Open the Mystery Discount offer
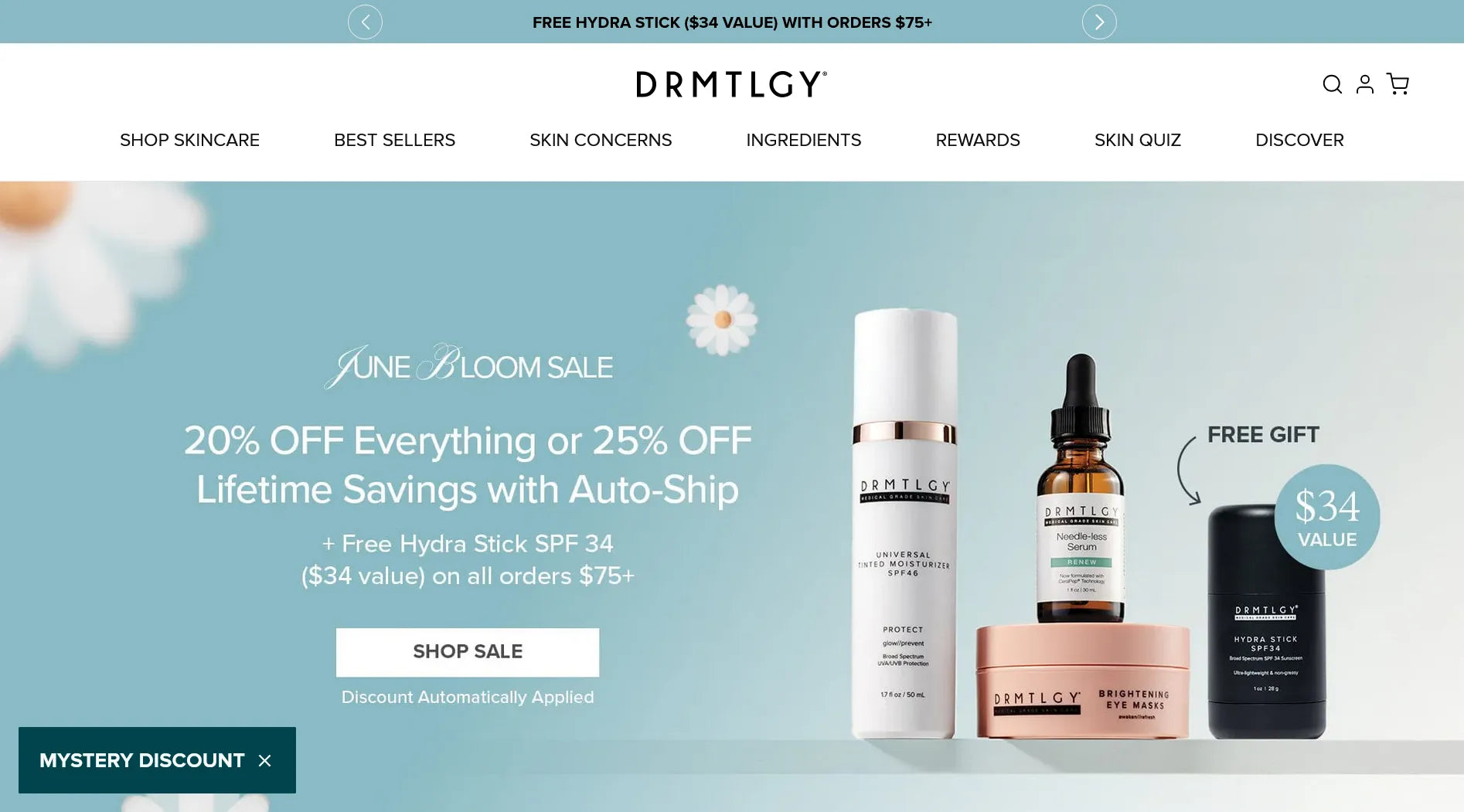Image resolution: width=1464 pixels, height=812 pixels. [142, 760]
